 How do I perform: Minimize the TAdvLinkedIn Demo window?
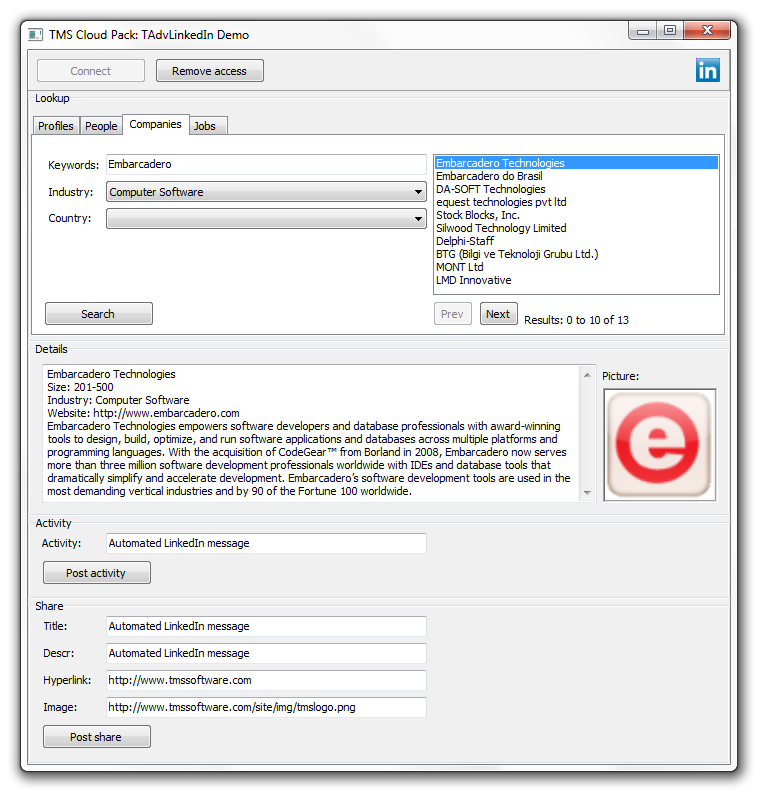643,31
